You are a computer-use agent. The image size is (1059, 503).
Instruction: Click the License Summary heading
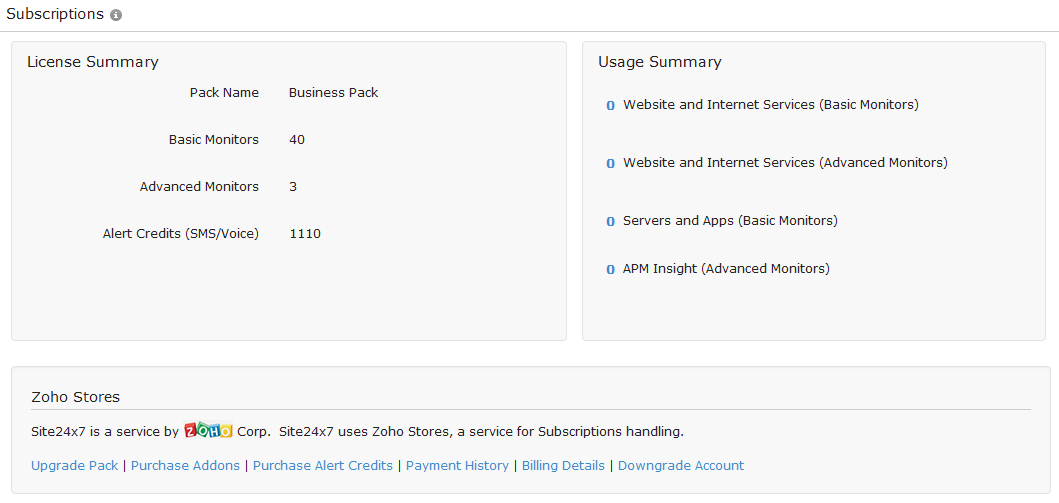(93, 62)
